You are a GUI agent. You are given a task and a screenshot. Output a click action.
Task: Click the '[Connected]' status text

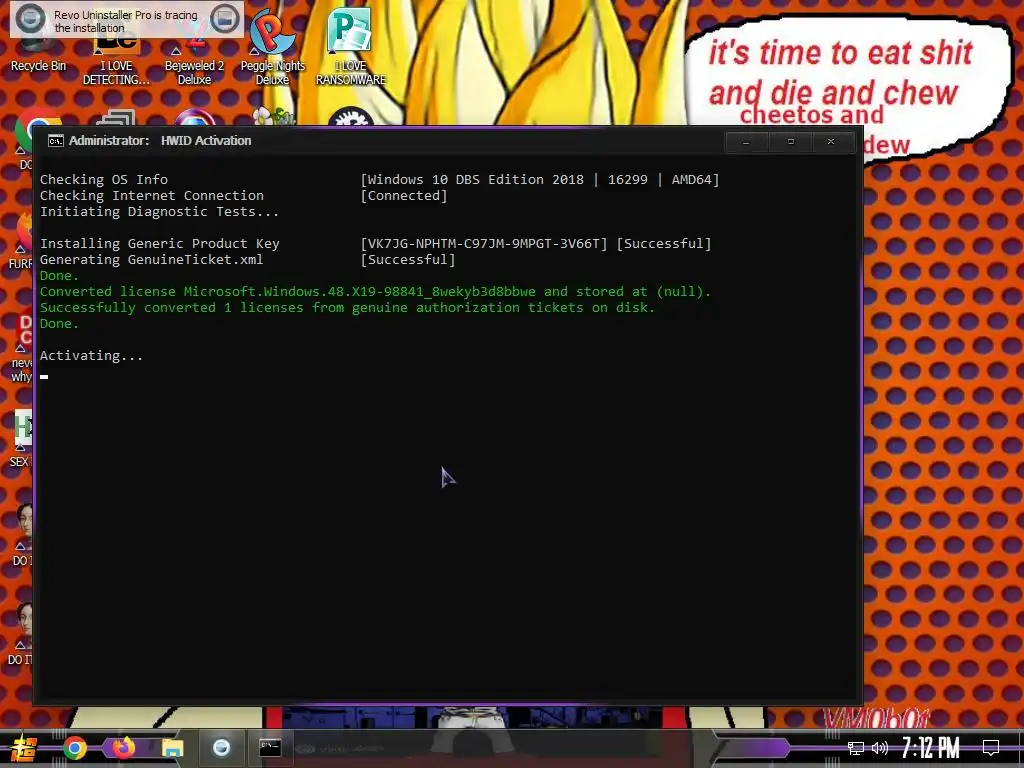click(404, 195)
